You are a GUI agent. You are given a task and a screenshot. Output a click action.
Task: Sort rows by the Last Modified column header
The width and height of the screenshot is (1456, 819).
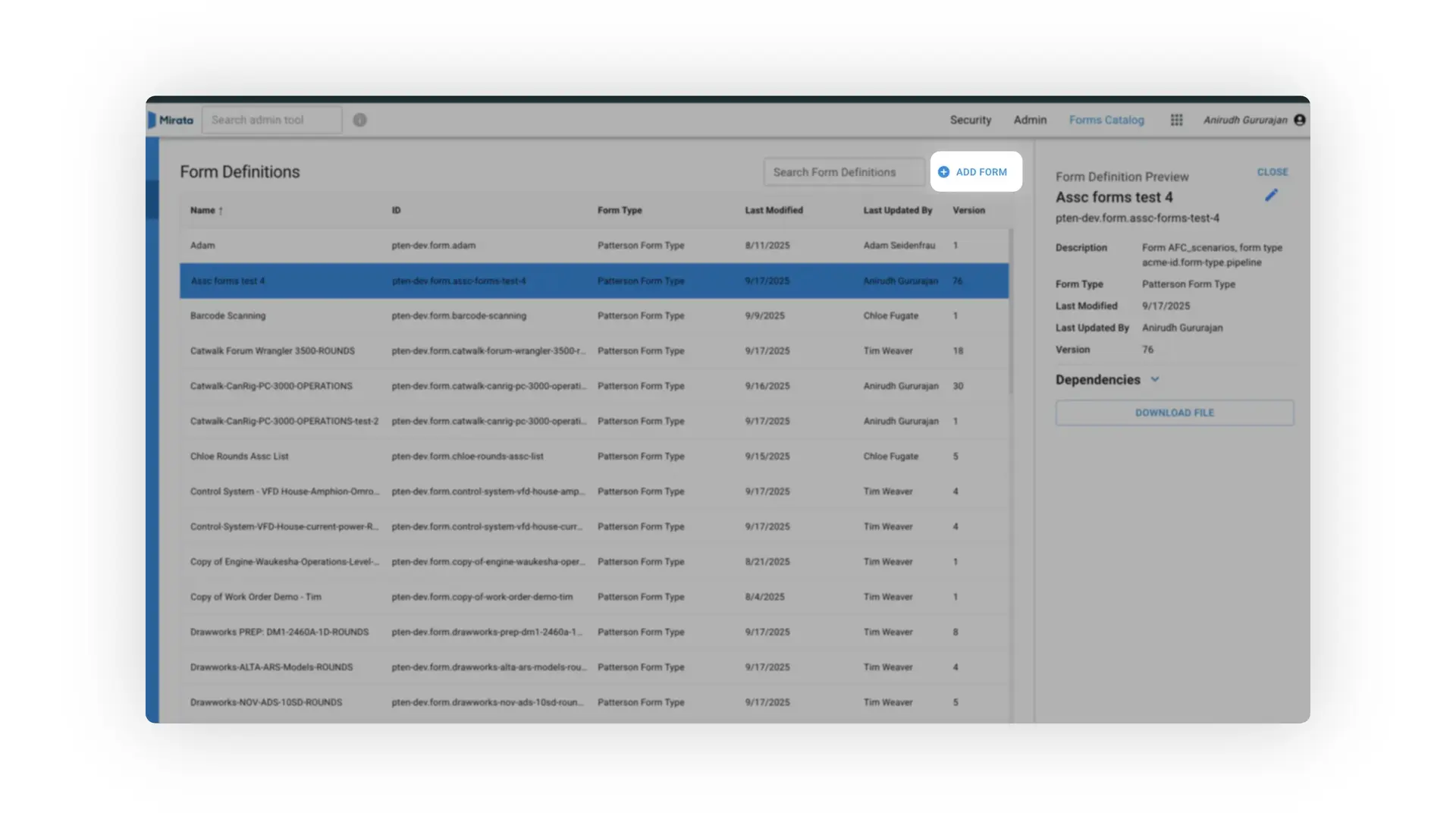(773, 210)
